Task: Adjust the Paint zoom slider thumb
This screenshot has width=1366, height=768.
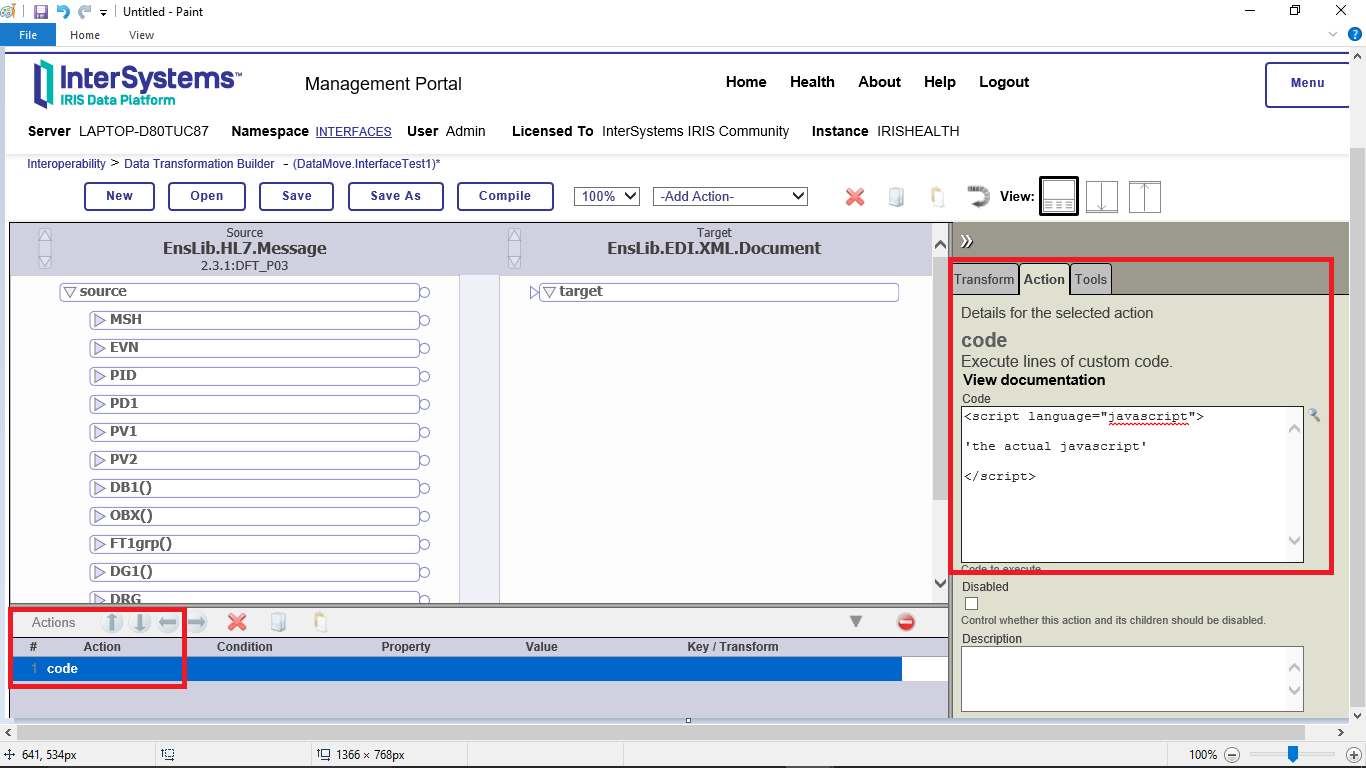Action: pyautogui.click(x=1292, y=754)
